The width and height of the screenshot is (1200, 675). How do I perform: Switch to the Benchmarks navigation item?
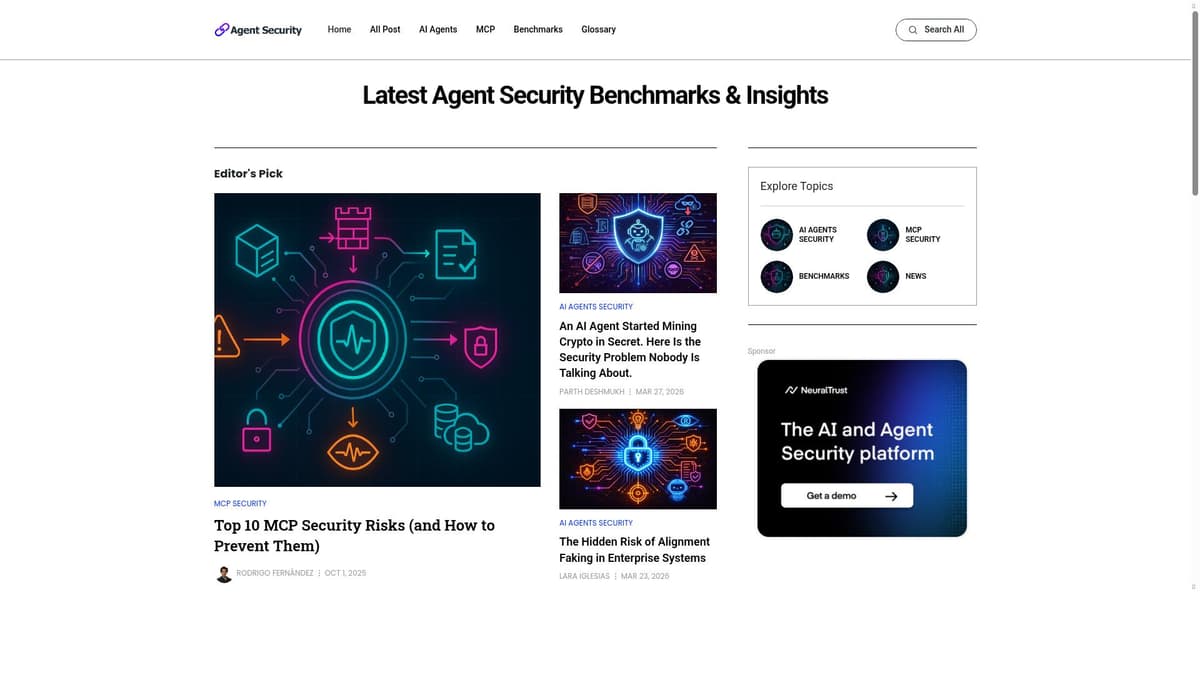click(538, 29)
